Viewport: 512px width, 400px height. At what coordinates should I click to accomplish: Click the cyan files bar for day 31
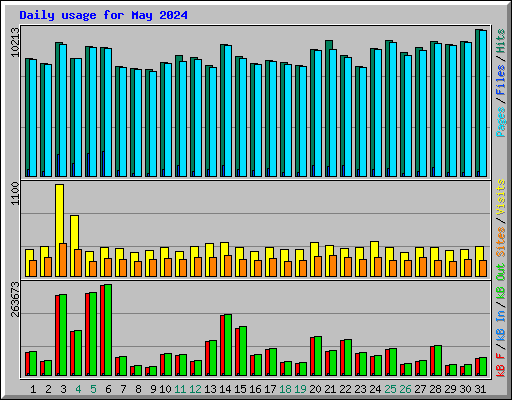(x=483, y=103)
